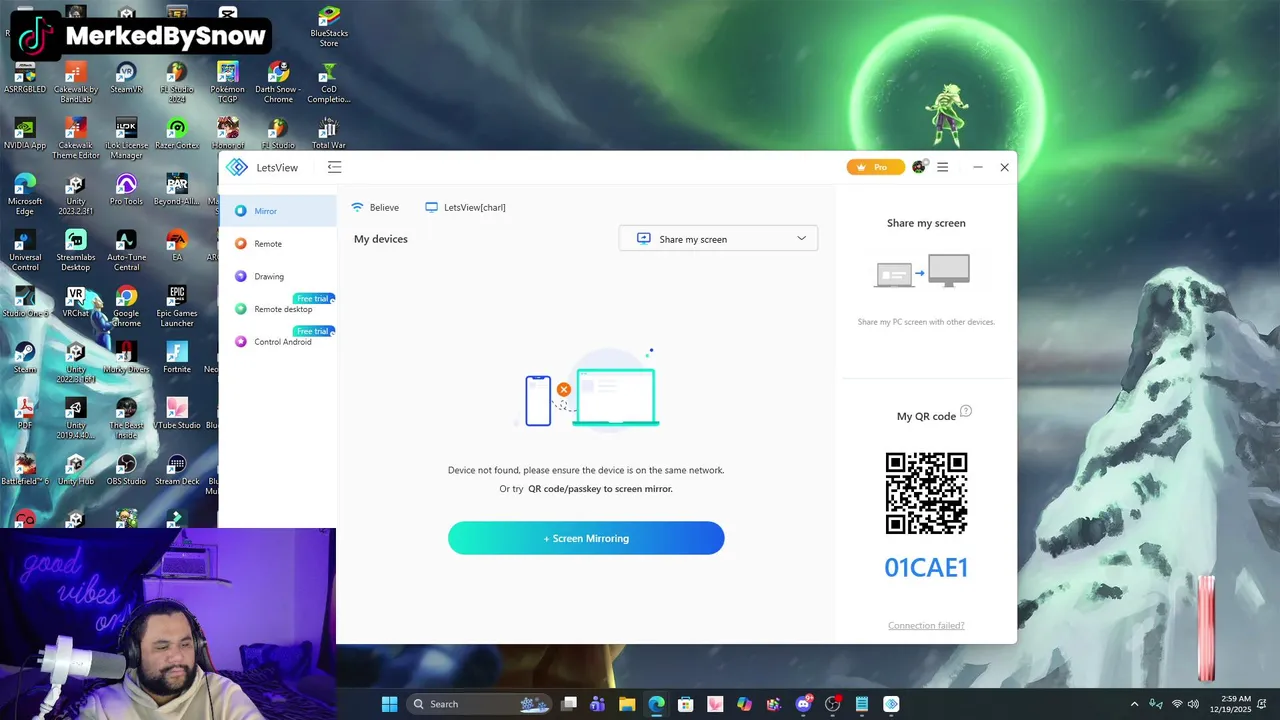Screen dimensions: 1280x720
Task: Open QR code/passkey to screen mirror link
Action: click(x=600, y=489)
